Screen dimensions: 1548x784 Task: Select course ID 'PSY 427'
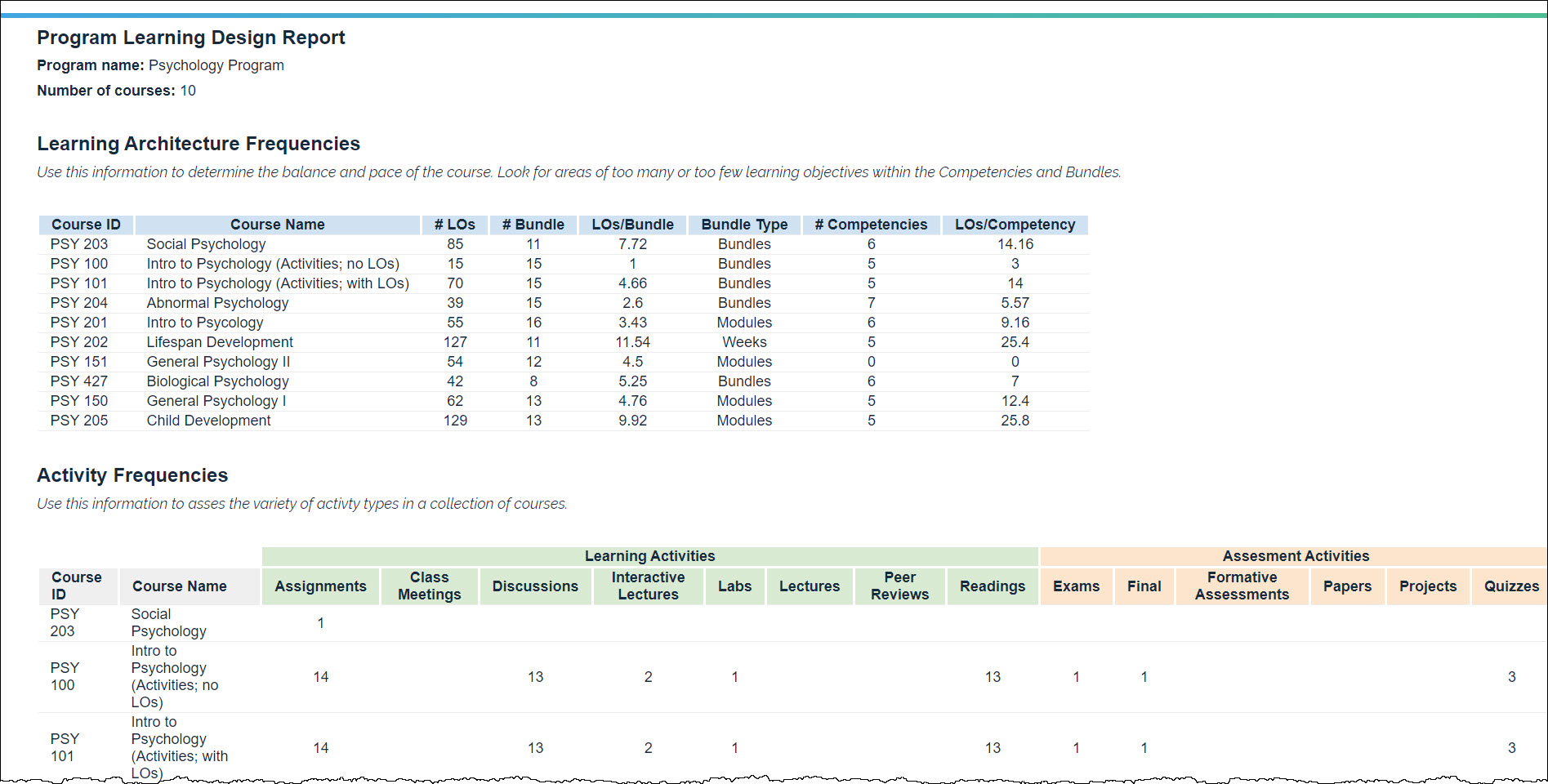click(x=79, y=381)
